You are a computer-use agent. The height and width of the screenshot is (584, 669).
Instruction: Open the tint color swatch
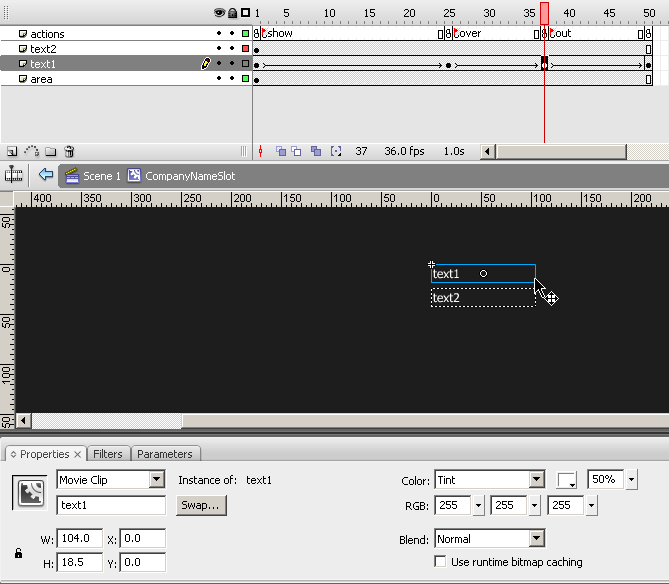point(567,480)
